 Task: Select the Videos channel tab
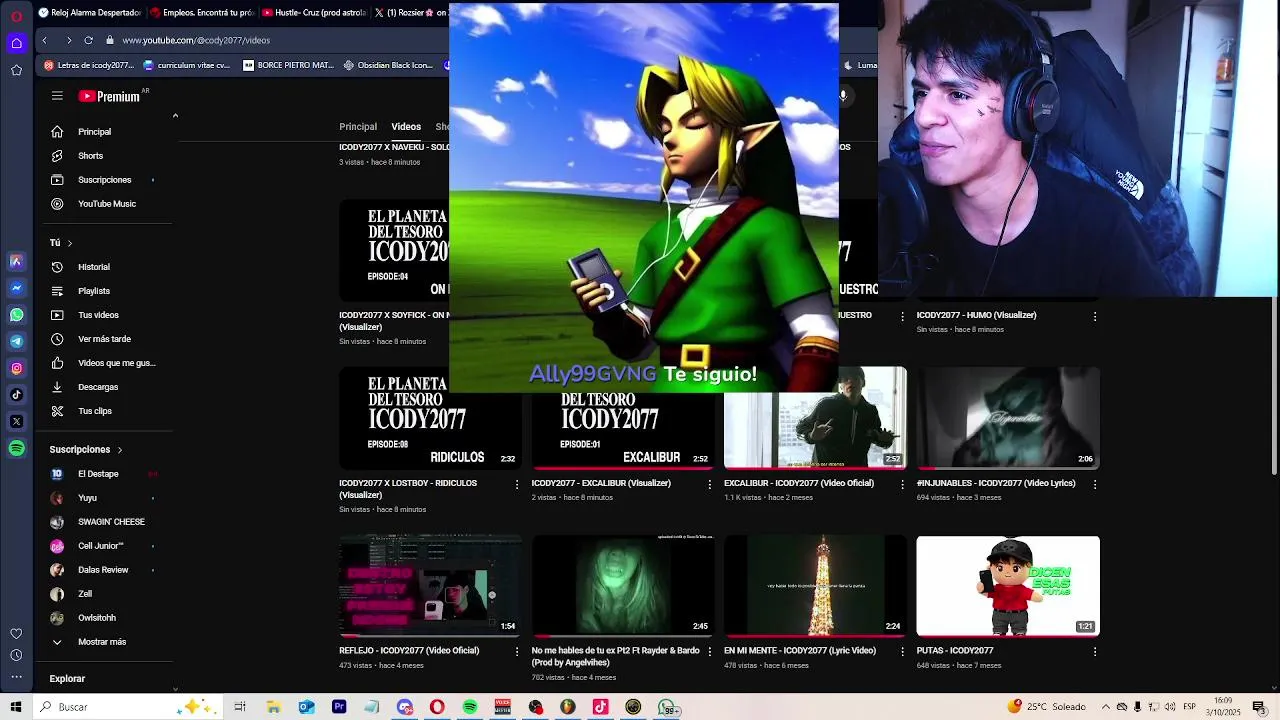click(406, 127)
